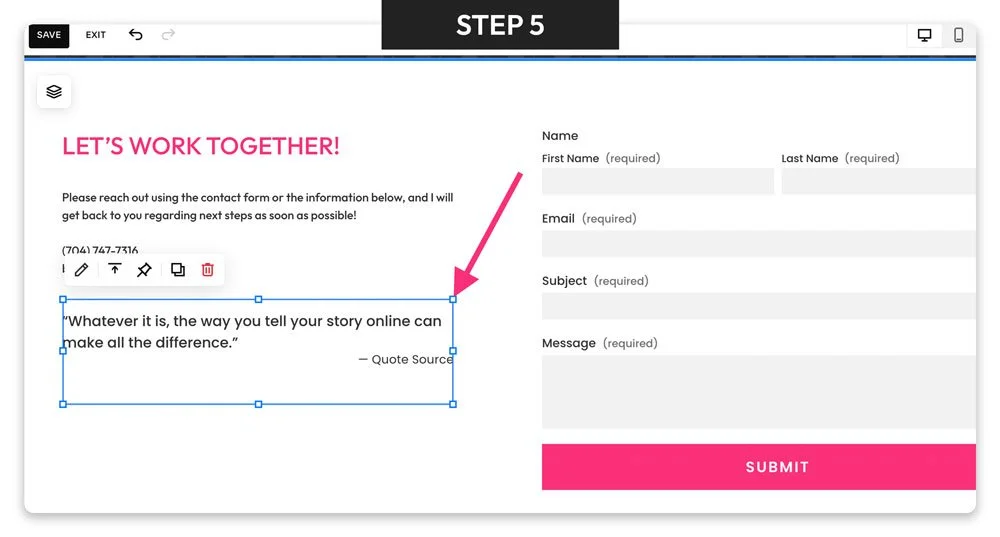Click the Subject input field
Image resolution: width=1000 pixels, height=537 pixels.
(758, 306)
